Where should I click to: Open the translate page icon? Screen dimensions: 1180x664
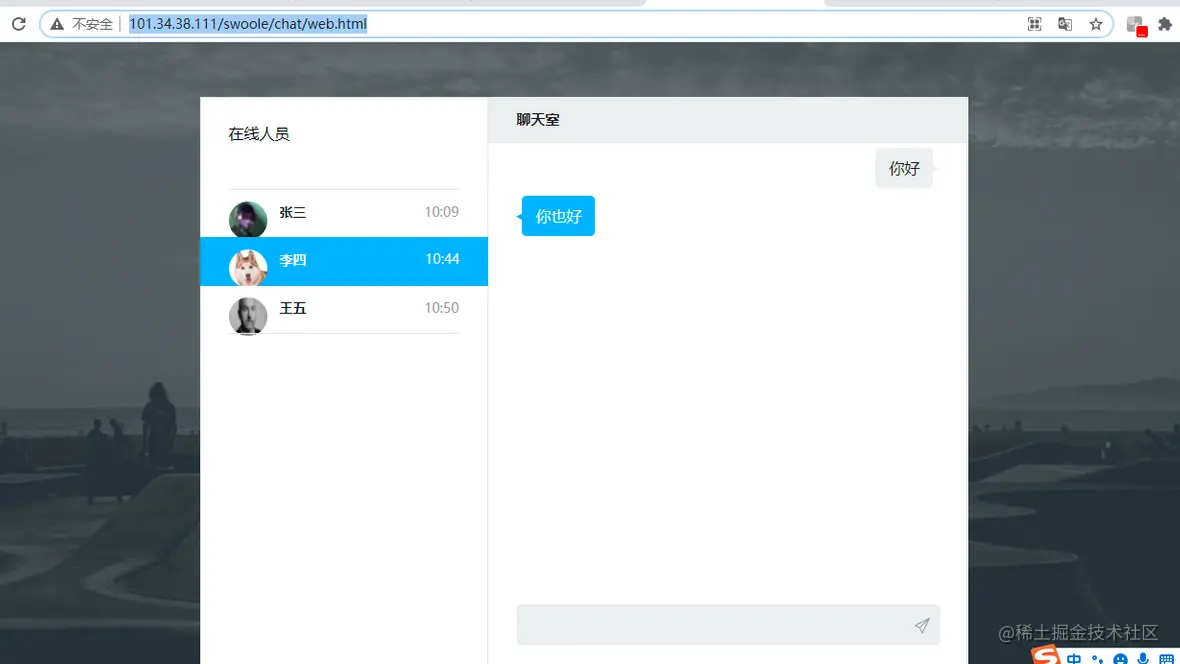coord(1065,24)
